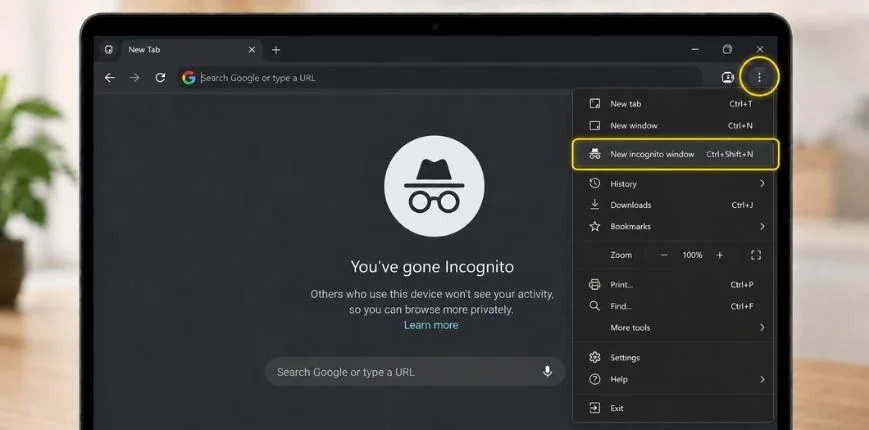Click the 100% zoom value
Viewport: 869px width, 430px height.
coord(692,255)
